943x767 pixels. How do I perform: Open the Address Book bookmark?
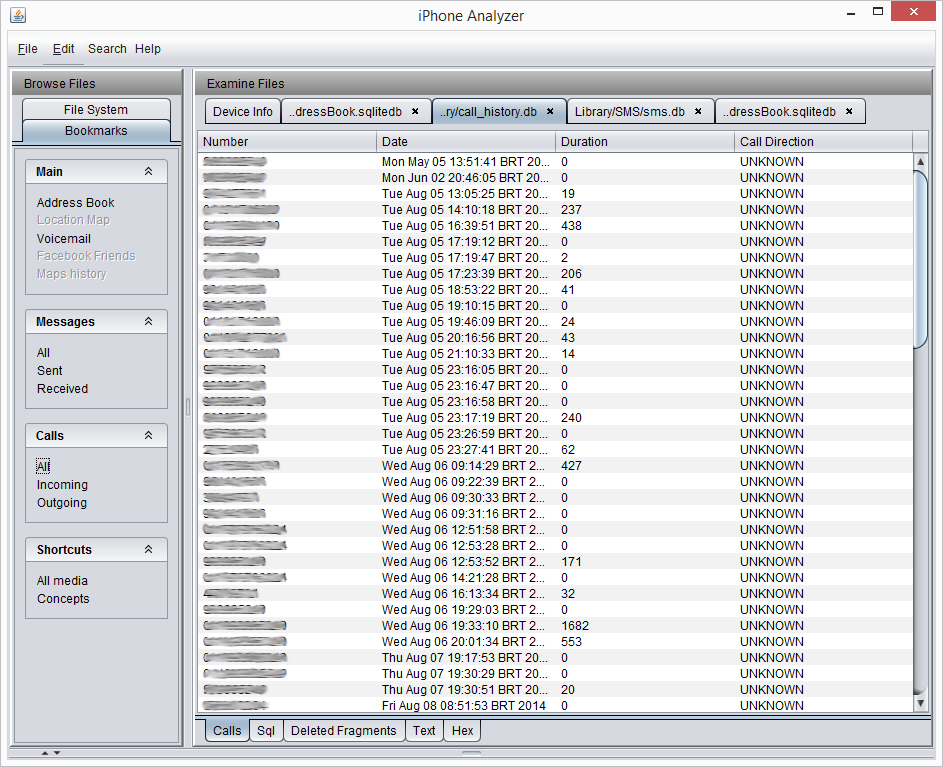76,203
